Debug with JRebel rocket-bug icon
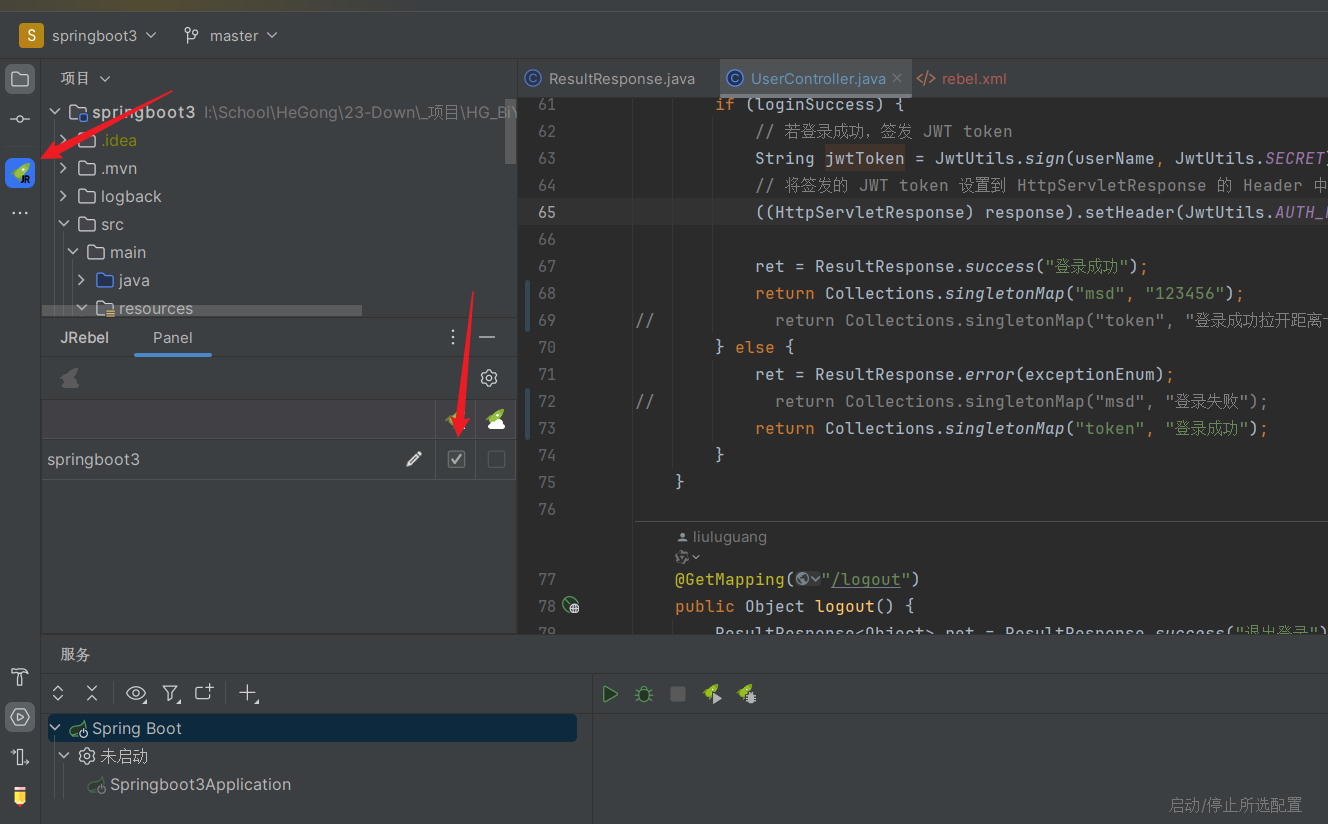 (746, 693)
